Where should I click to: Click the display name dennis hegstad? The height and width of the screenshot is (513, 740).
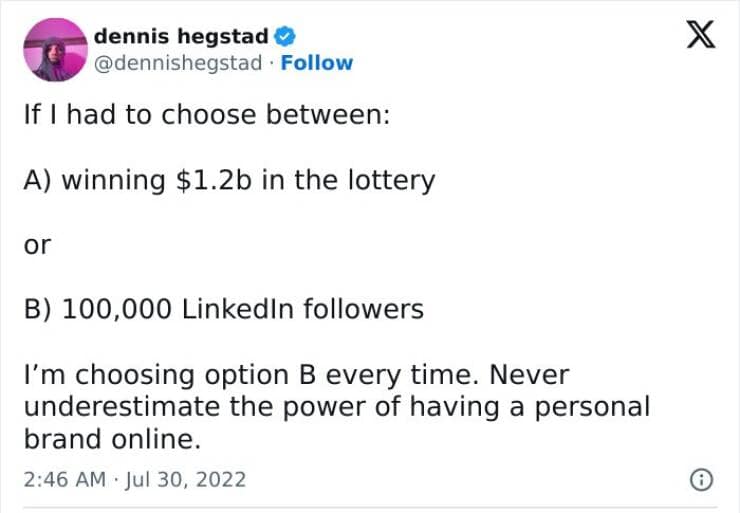point(181,37)
